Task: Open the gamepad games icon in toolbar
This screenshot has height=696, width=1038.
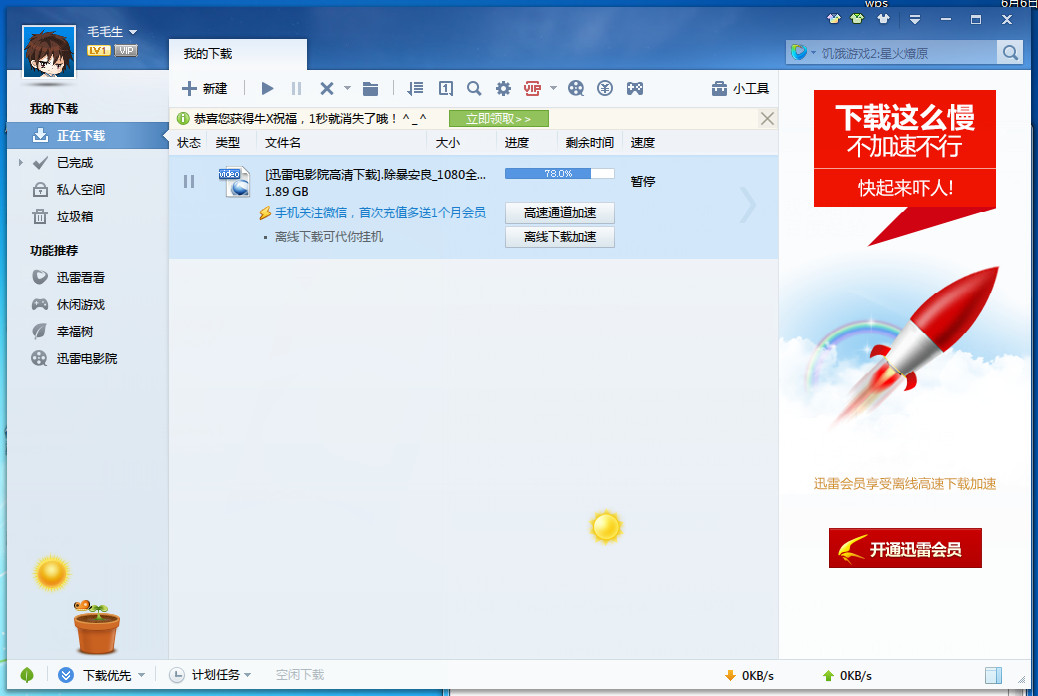Action: point(634,88)
